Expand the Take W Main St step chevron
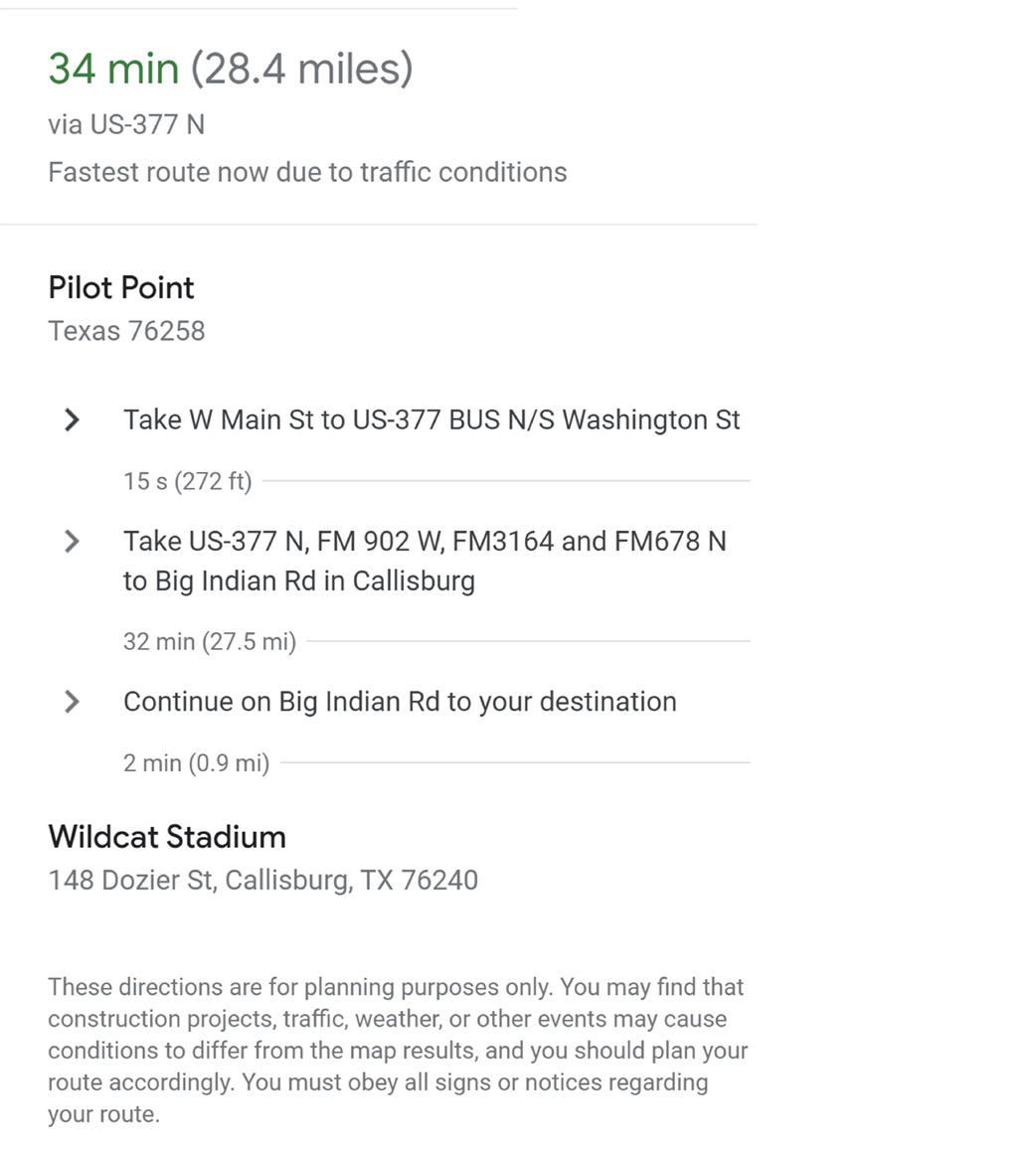This screenshot has width=1036, height=1149. [x=72, y=419]
